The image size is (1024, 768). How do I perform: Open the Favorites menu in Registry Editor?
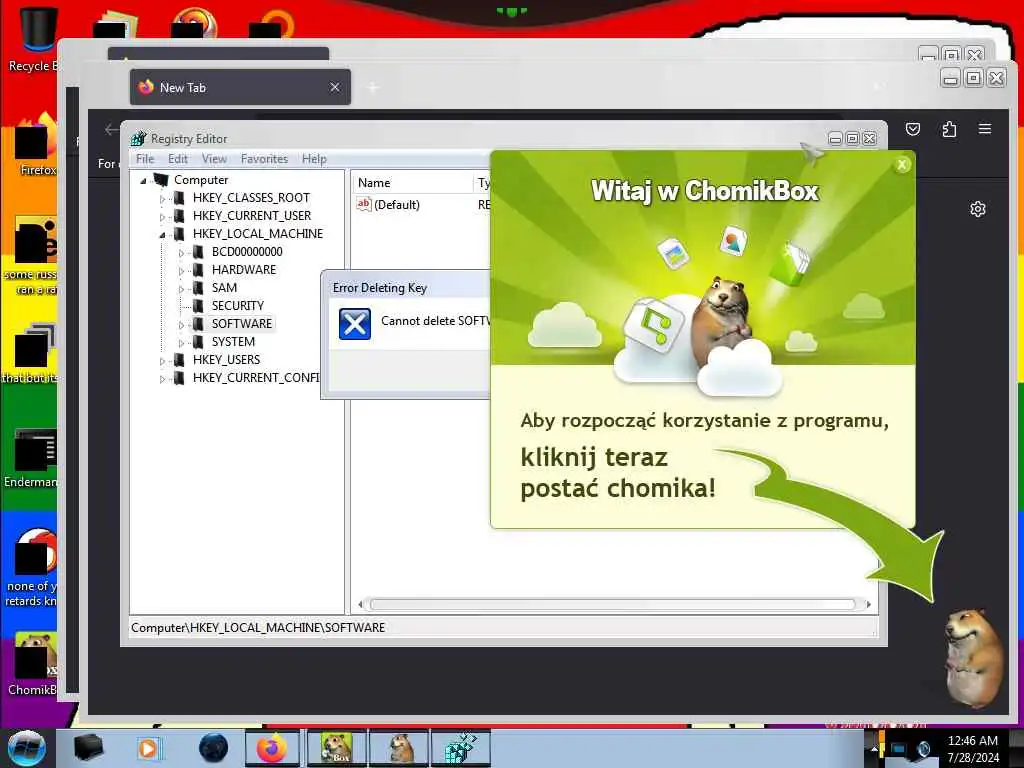264,159
